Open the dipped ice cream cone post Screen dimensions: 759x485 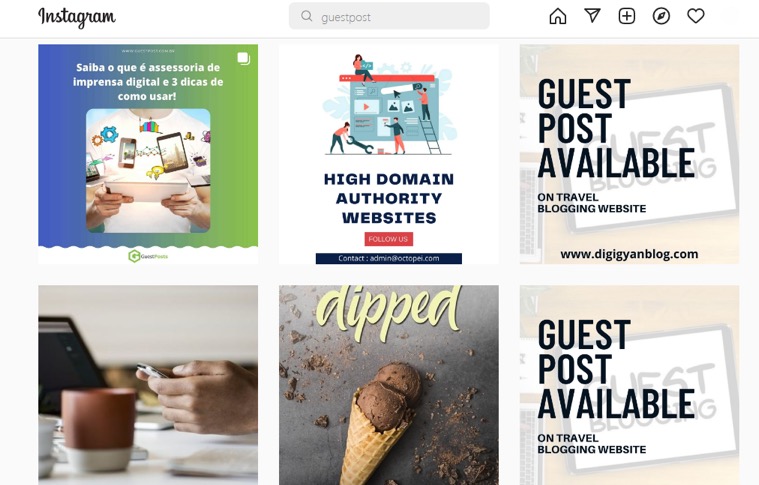coord(389,385)
